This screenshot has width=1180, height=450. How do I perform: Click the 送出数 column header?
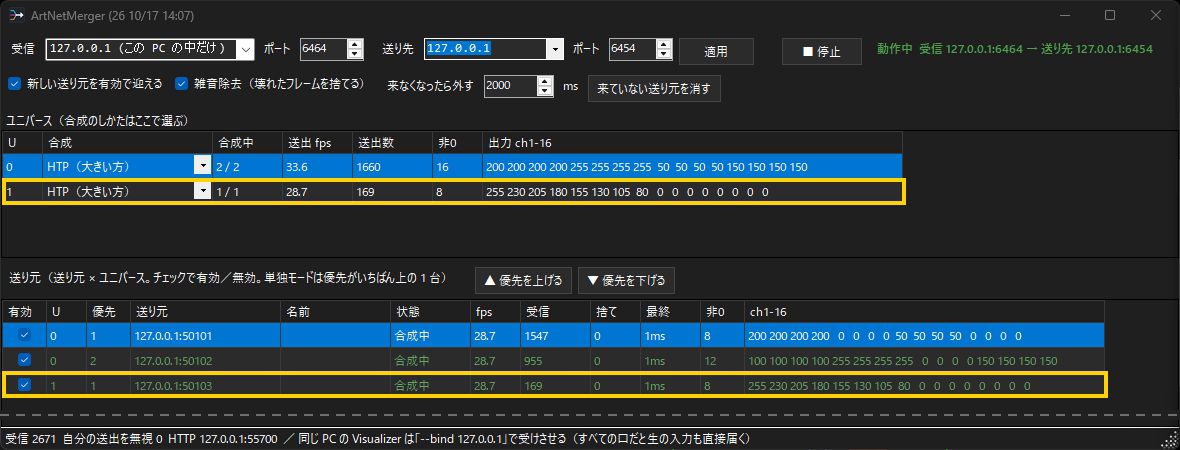(x=393, y=142)
